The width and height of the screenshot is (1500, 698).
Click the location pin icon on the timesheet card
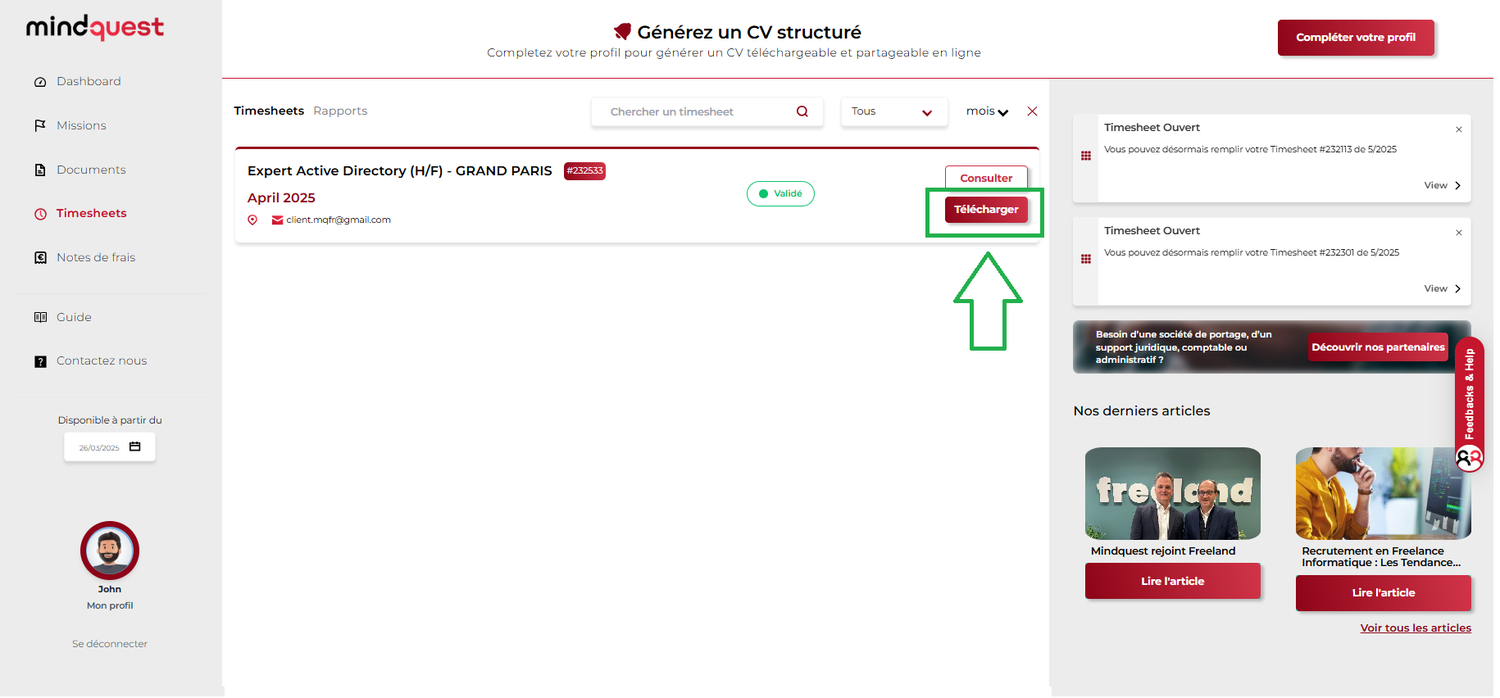pos(252,220)
